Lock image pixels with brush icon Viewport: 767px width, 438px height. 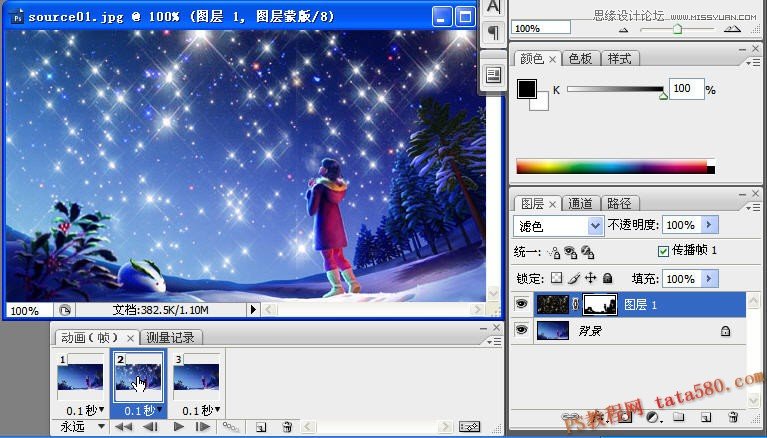pyautogui.click(x=574, y=278)
